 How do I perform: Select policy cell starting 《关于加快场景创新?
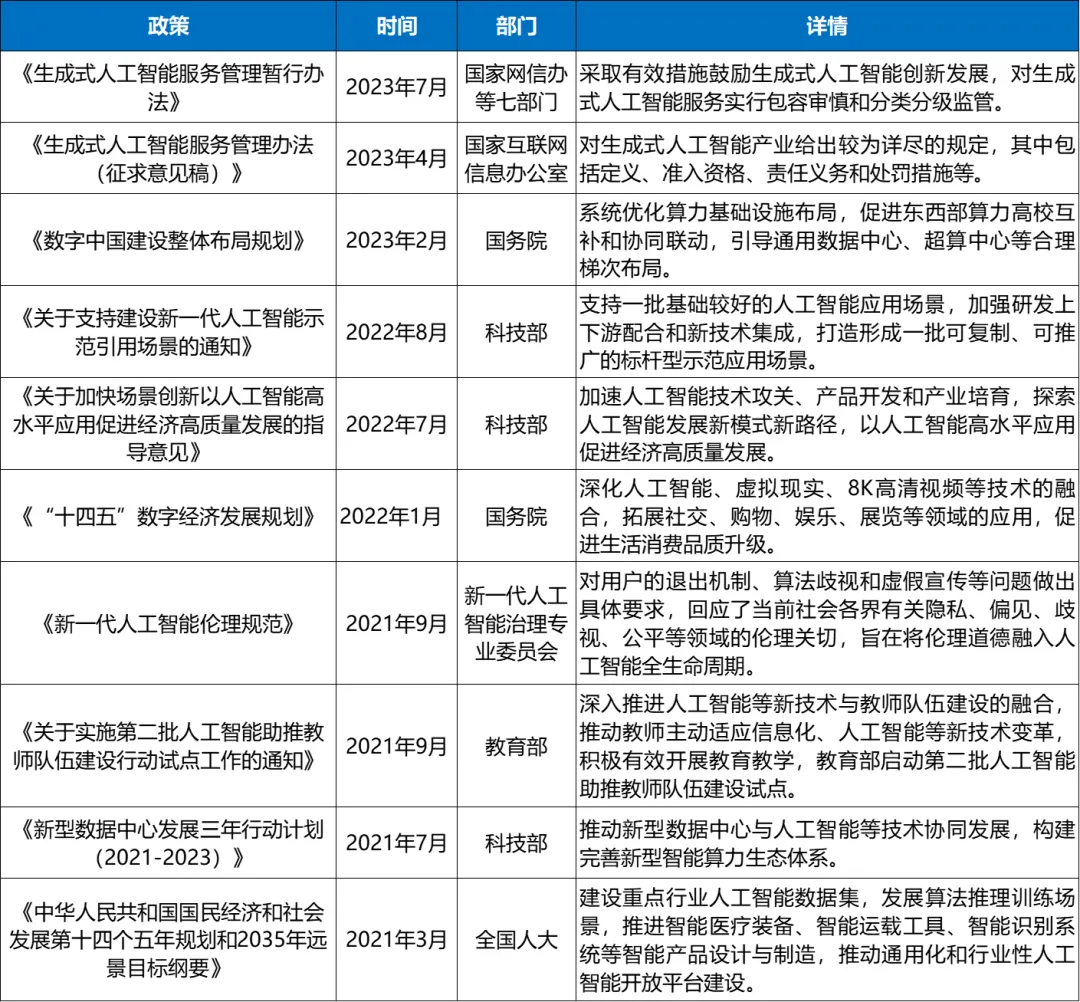tap(168, 424)
